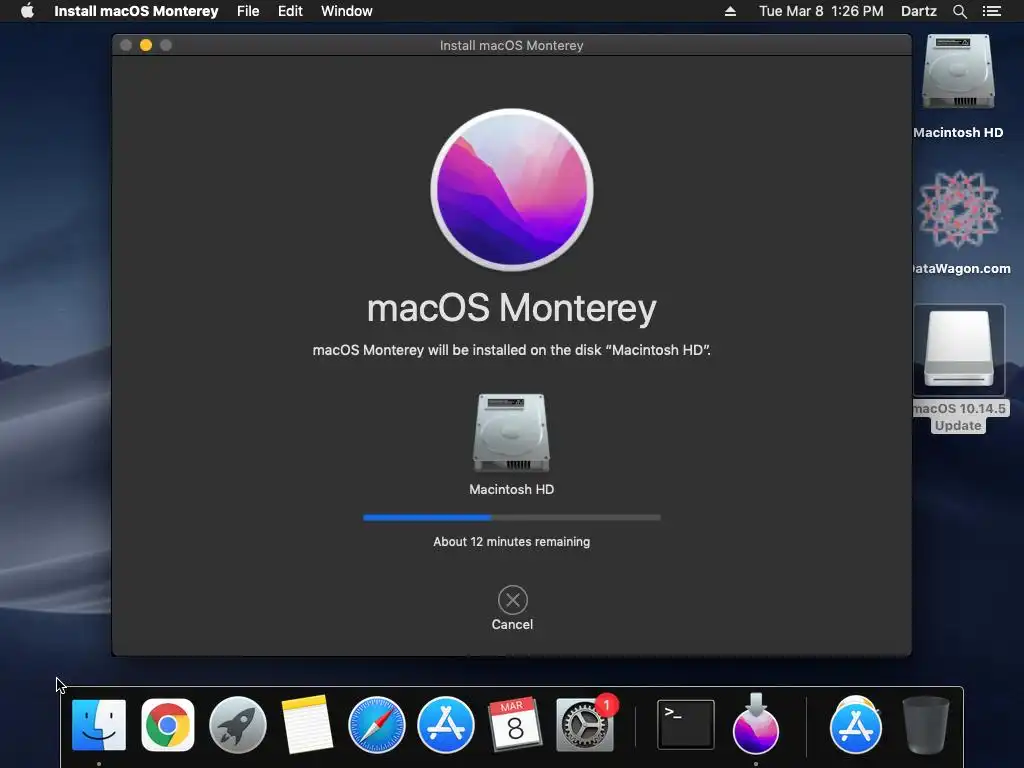Open Spotlight search

(x=959, y=11)
